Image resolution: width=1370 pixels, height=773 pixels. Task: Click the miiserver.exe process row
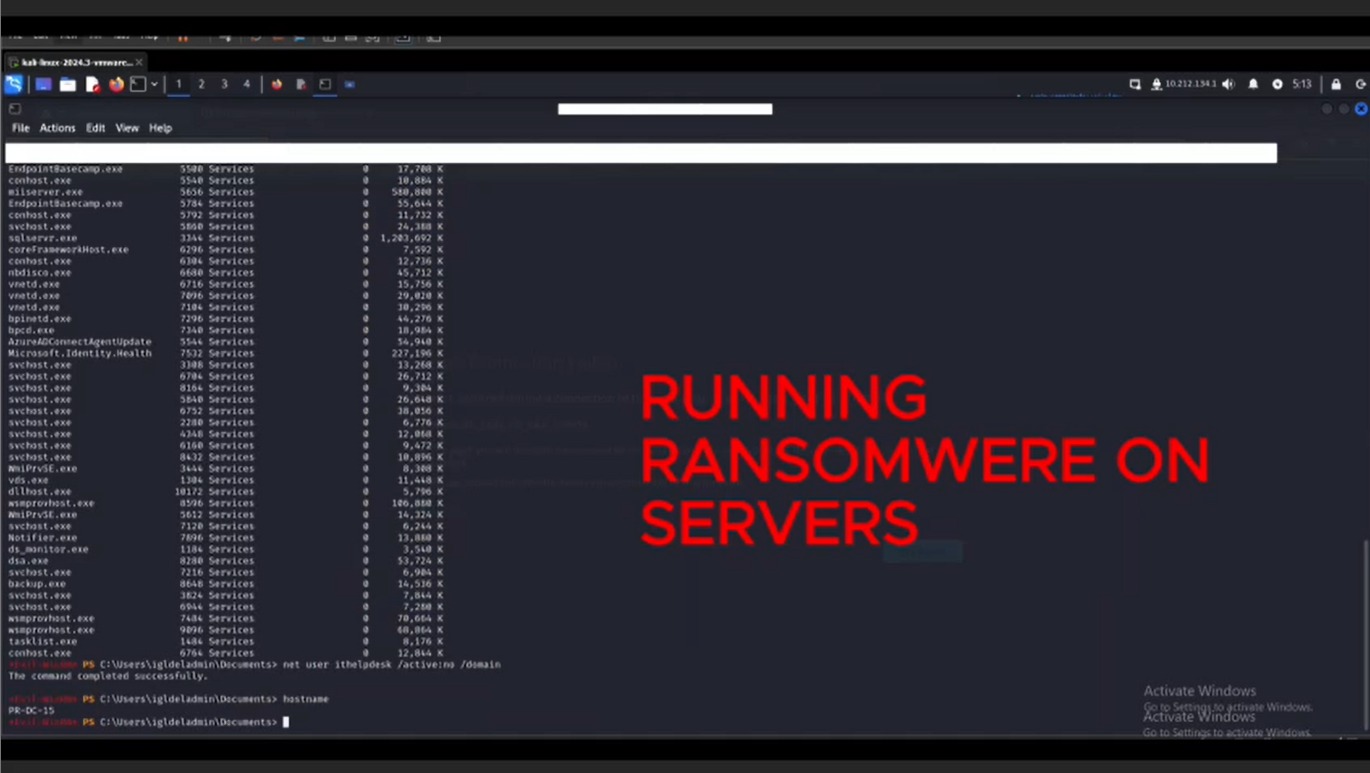[225, 192]
